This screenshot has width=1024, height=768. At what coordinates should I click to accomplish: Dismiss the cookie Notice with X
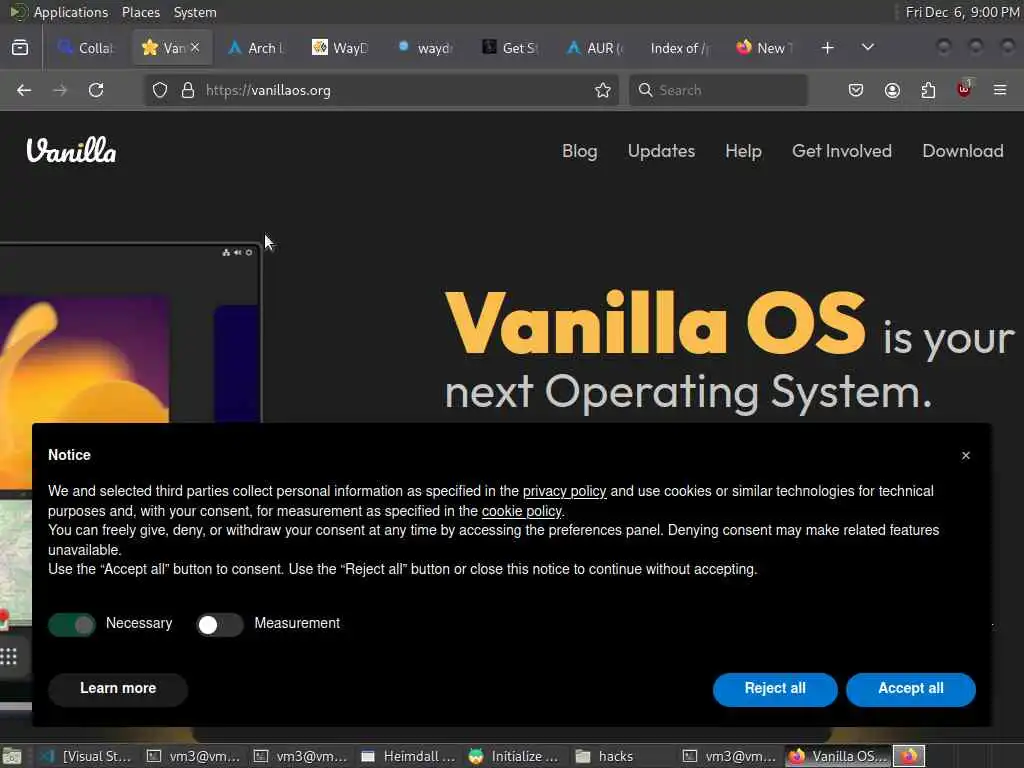(966, 456)
